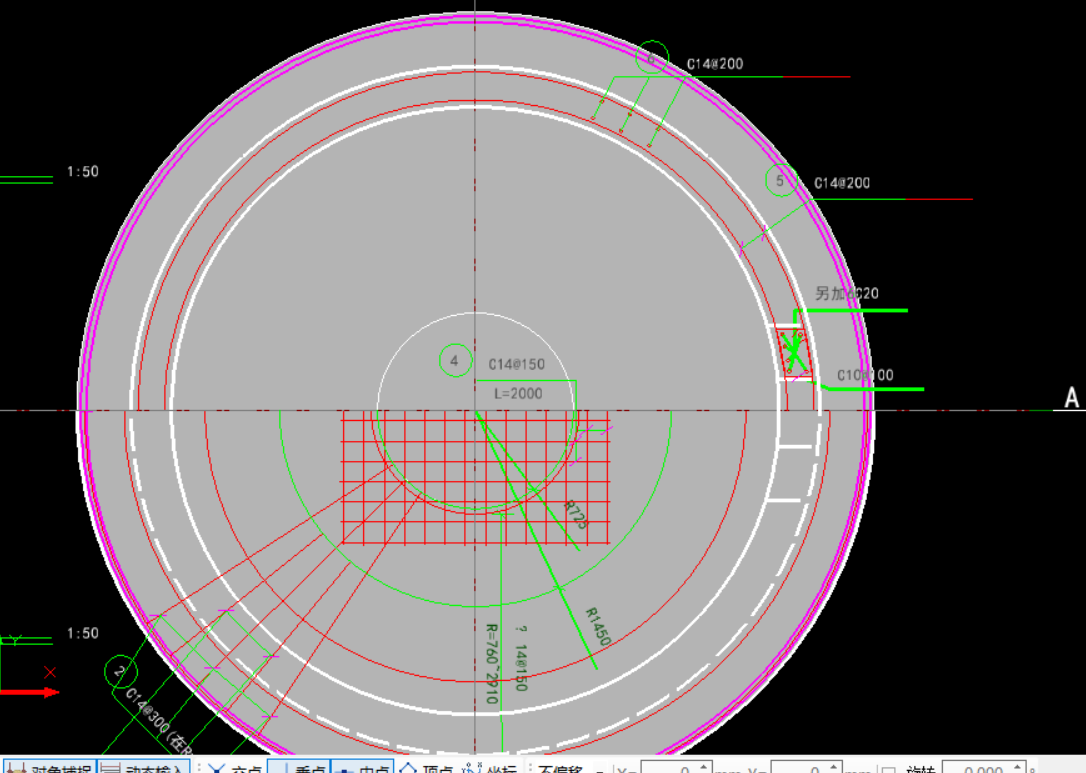Enable the 垂点 perpendicular snap
Viewport: 1086px width, 773px height.
(x=298, y=767)
